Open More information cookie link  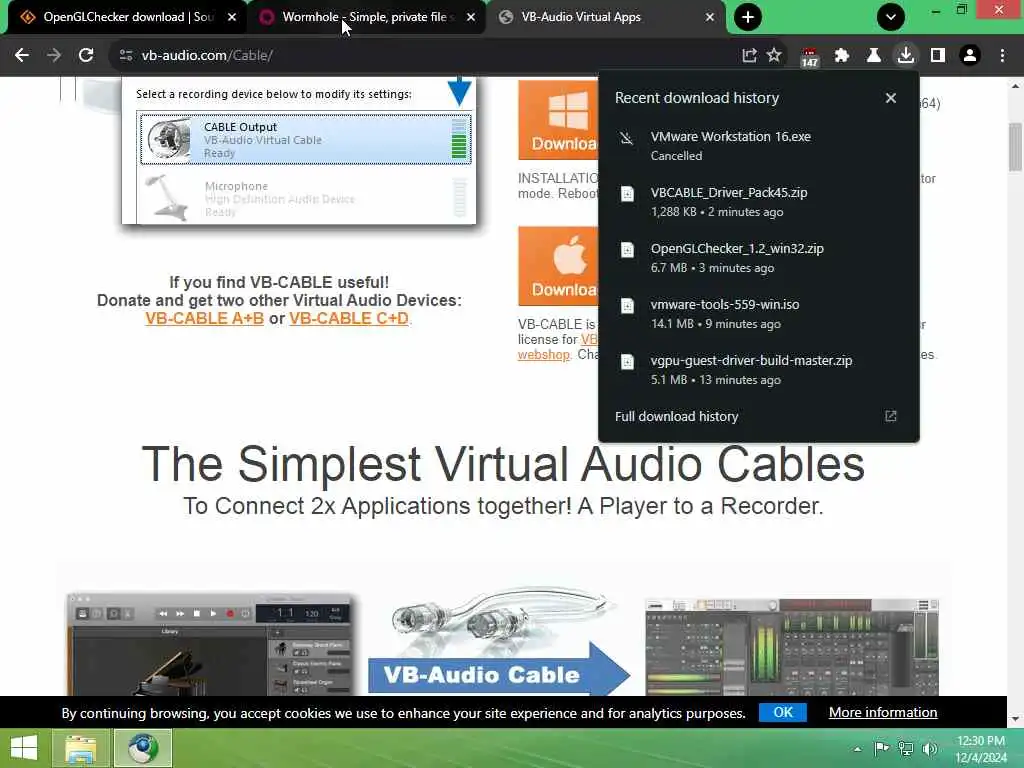tap(883, 712)
